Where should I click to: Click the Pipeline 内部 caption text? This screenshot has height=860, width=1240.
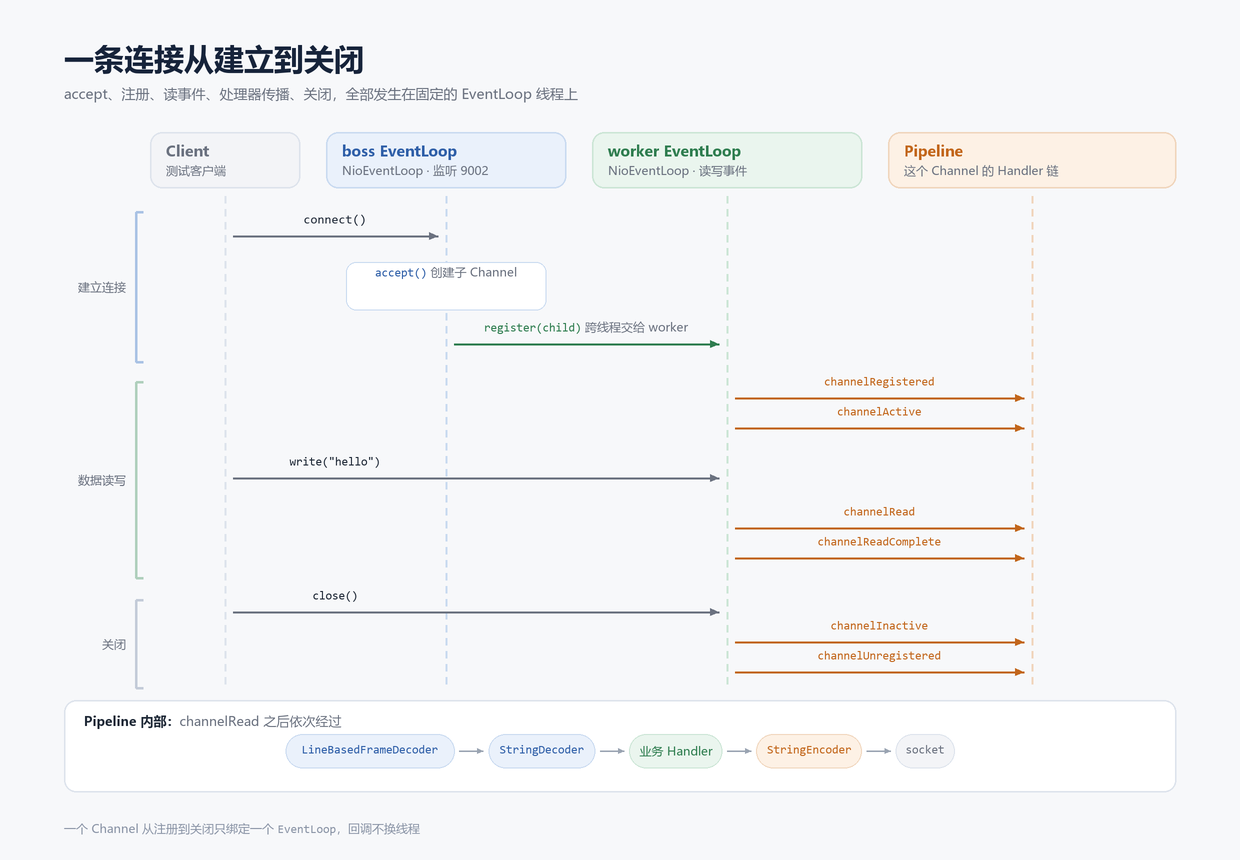(213, 721)
